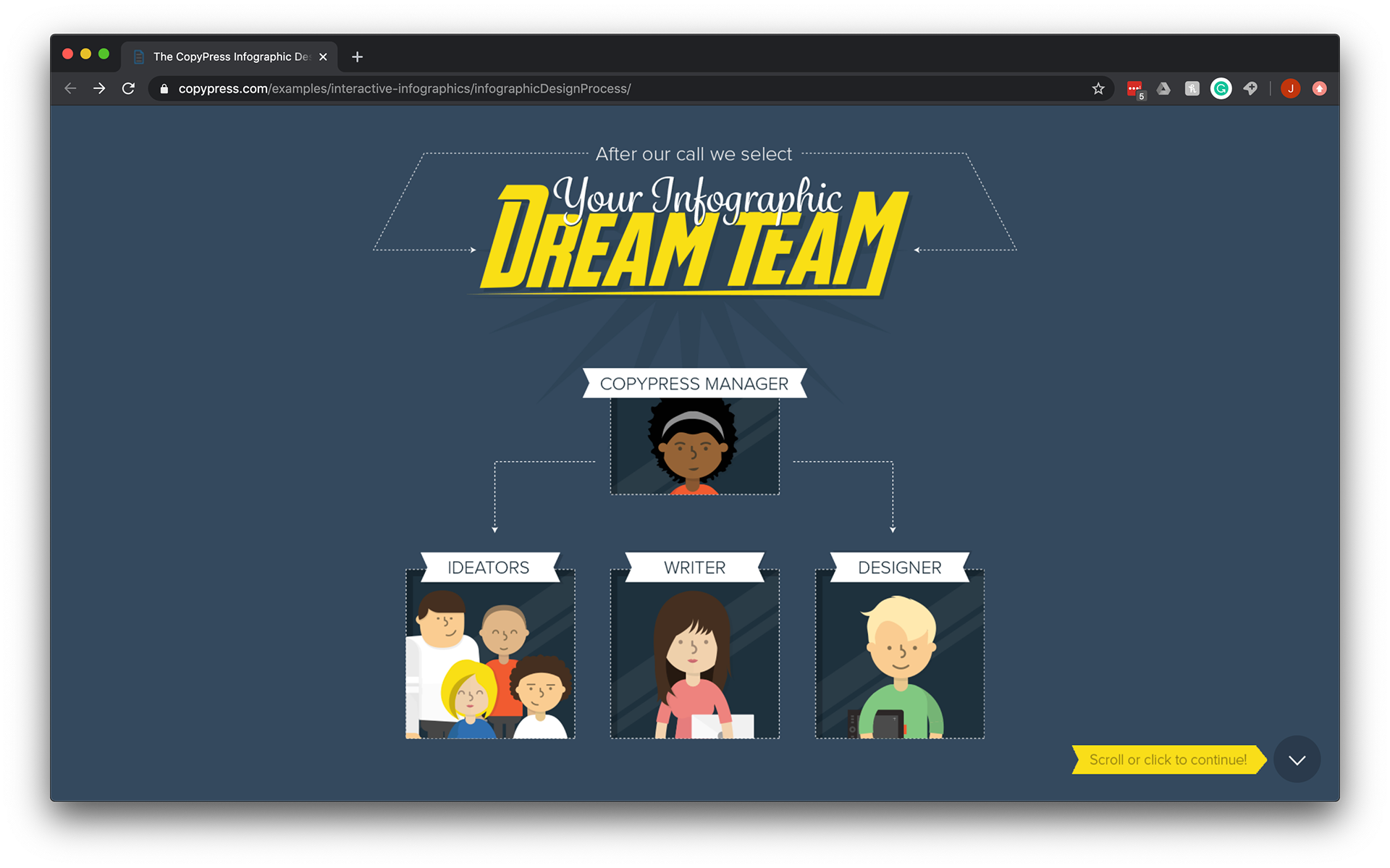Image resolution: width=1390 pixels, height=868 pixels.
Task: Click the WRITER label
Action: click(x=694, y=568)
